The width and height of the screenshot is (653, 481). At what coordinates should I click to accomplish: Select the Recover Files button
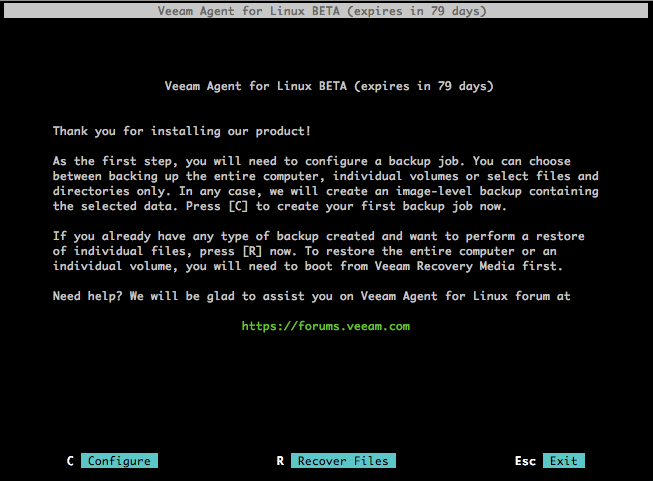(344, 461)
